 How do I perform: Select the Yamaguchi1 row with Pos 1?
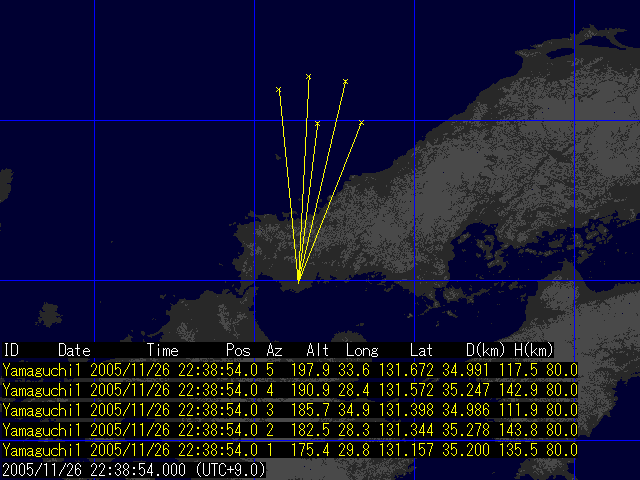[290, 450]
